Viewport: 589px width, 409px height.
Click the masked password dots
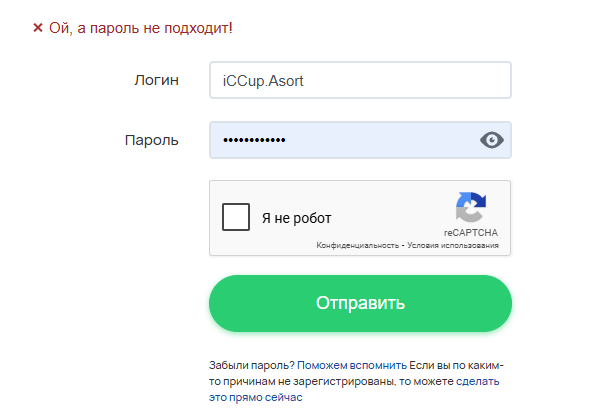point(254,140)
